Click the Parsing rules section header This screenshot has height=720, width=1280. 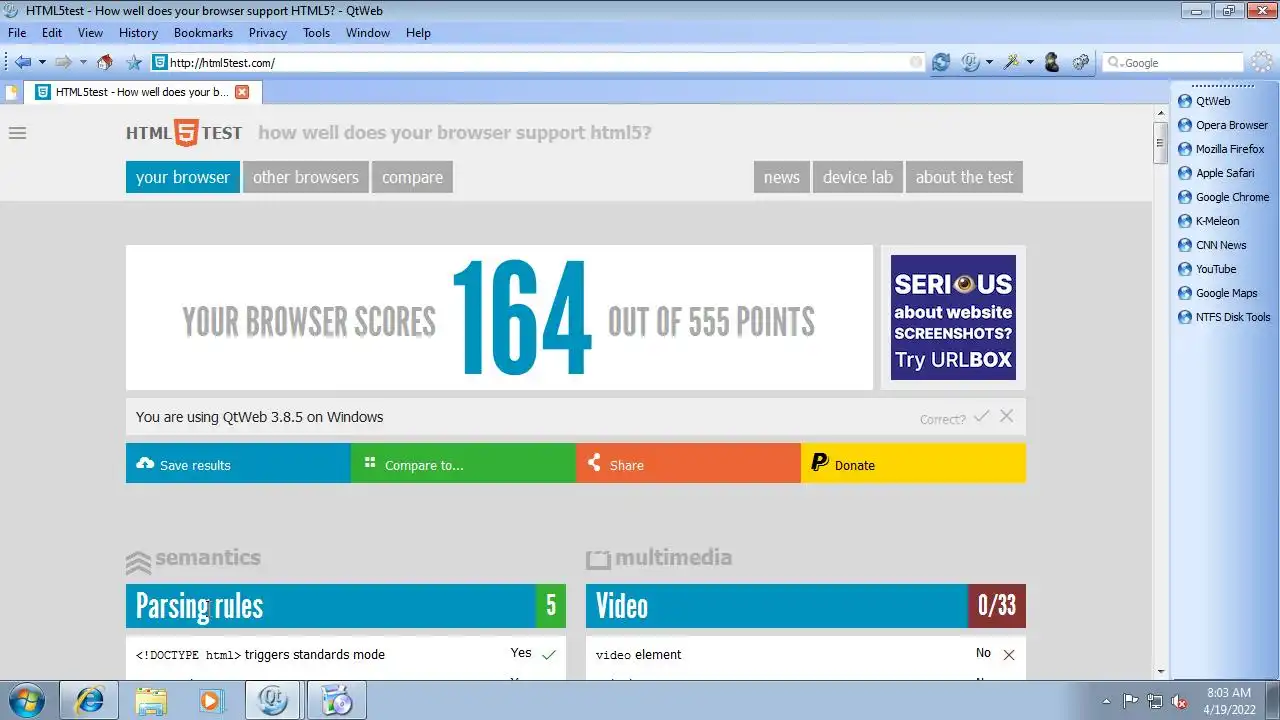point(346,606)
